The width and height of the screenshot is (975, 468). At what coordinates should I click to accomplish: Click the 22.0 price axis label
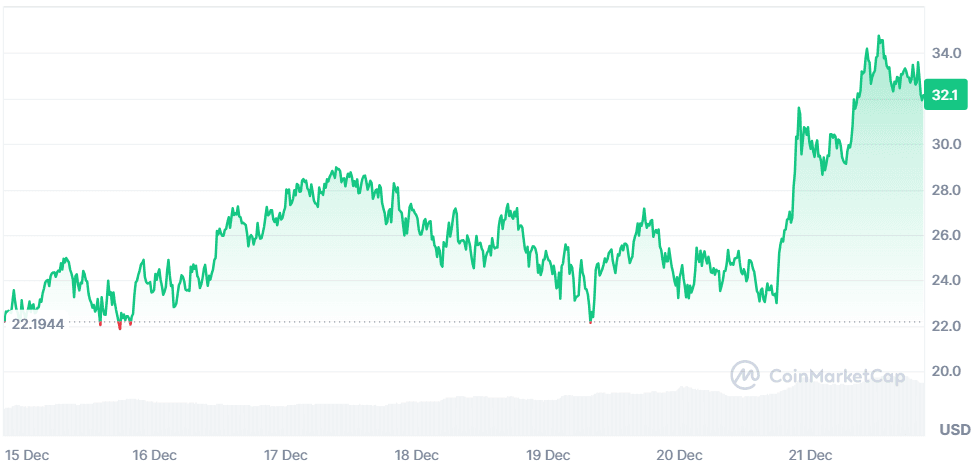(x=946, y=327)
